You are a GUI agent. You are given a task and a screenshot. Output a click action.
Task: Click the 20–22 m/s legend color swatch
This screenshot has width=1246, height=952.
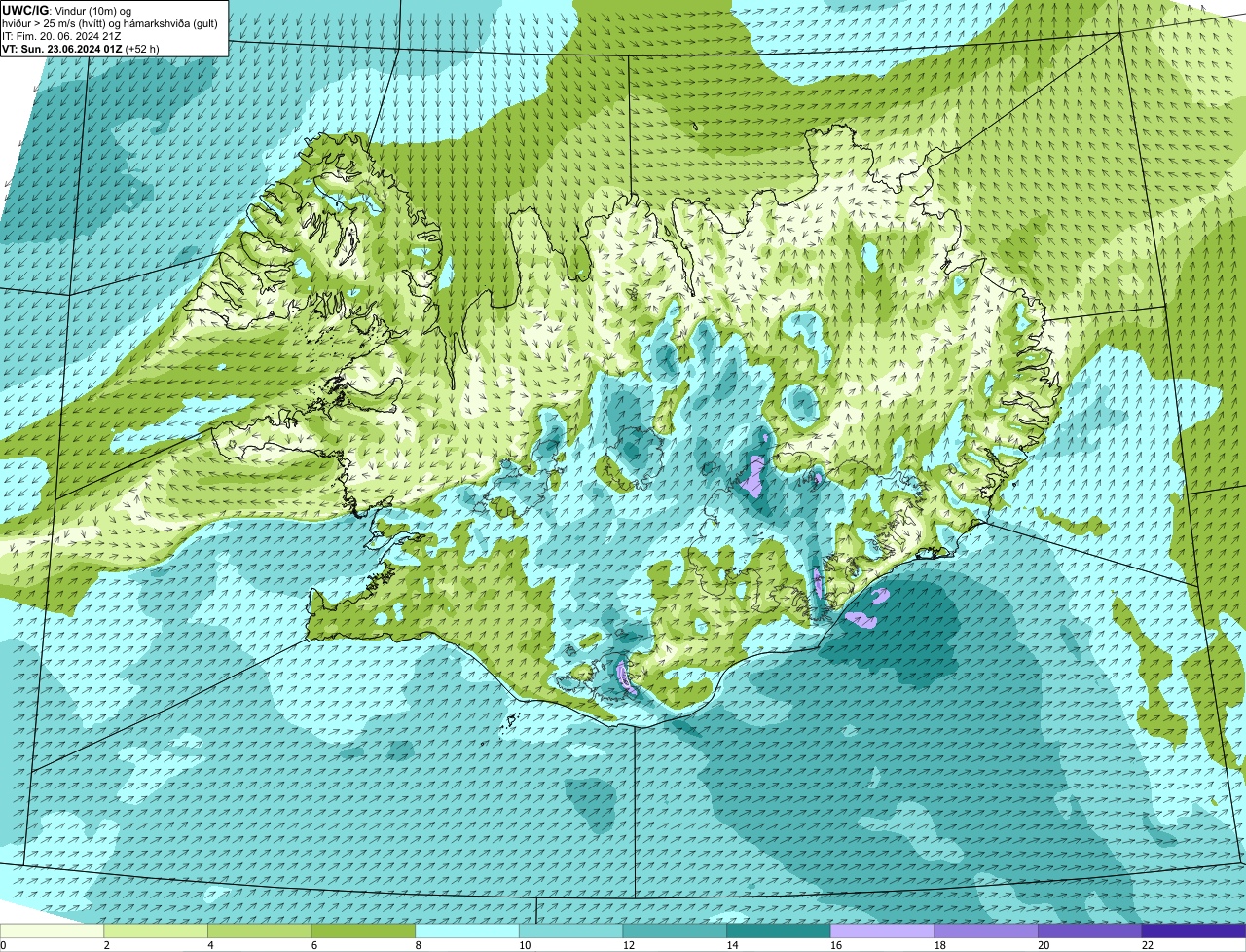point(1090,931)
